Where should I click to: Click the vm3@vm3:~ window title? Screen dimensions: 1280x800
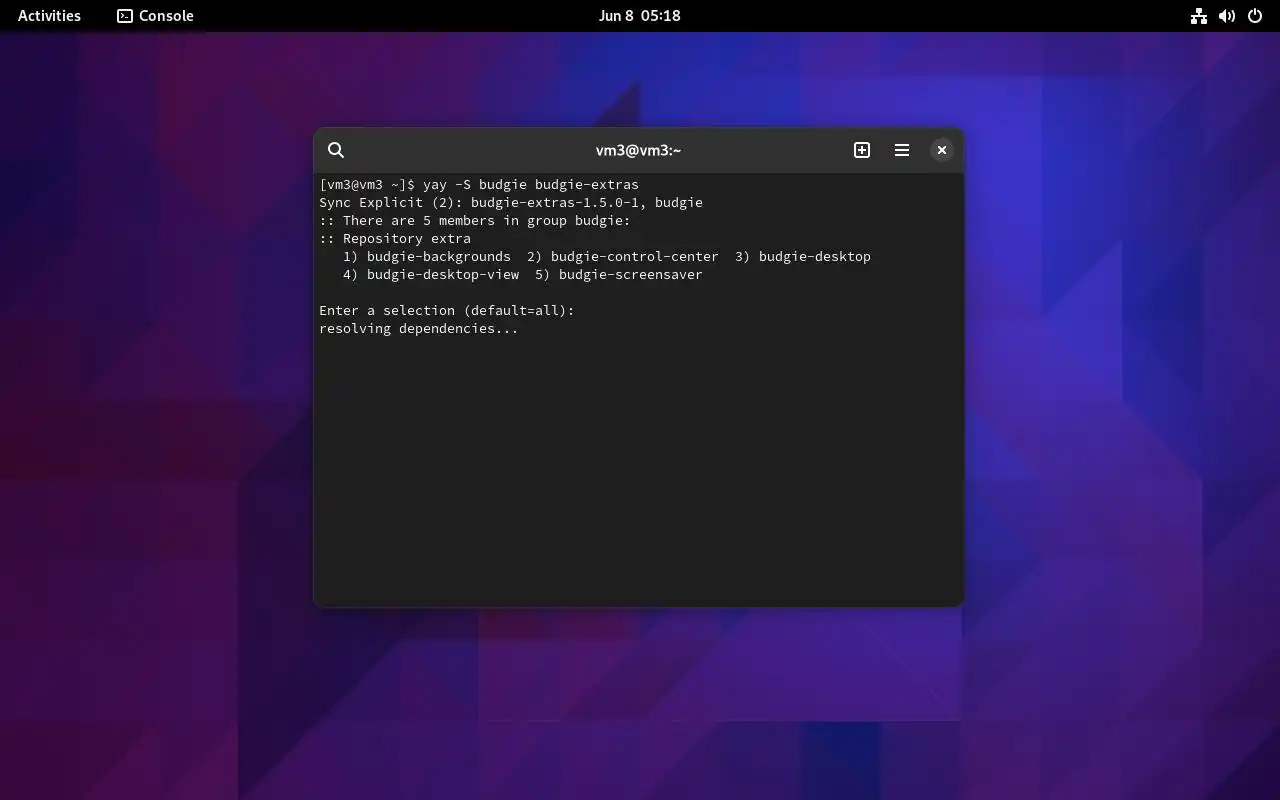click(638, 150)
